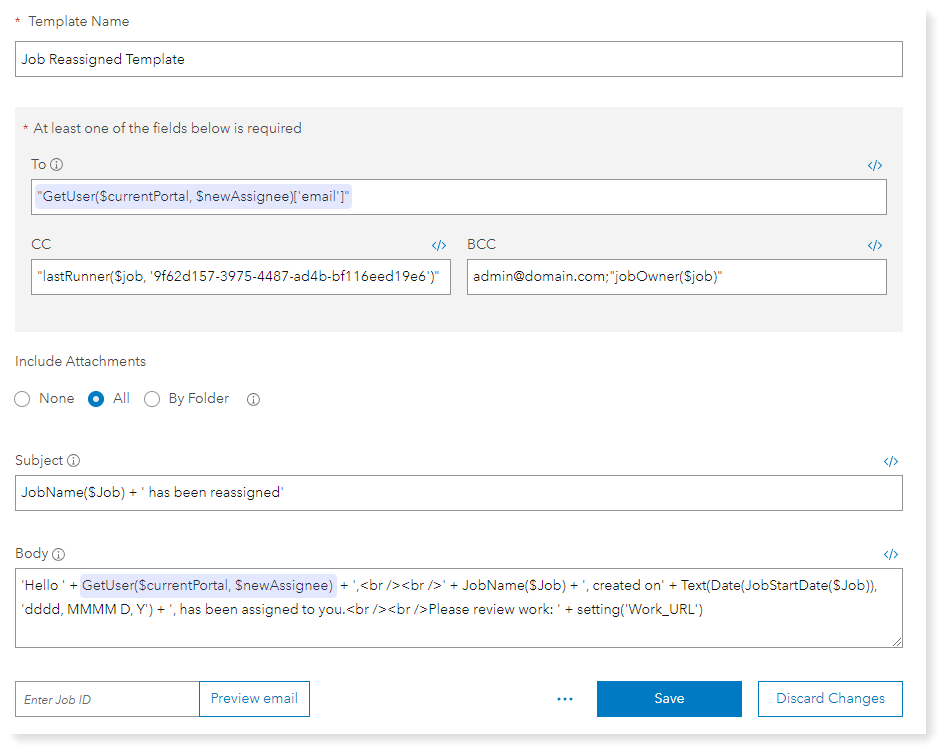Click the info icon beside Subject label
The image size is (946, 754).
click(x=74, y=461)
